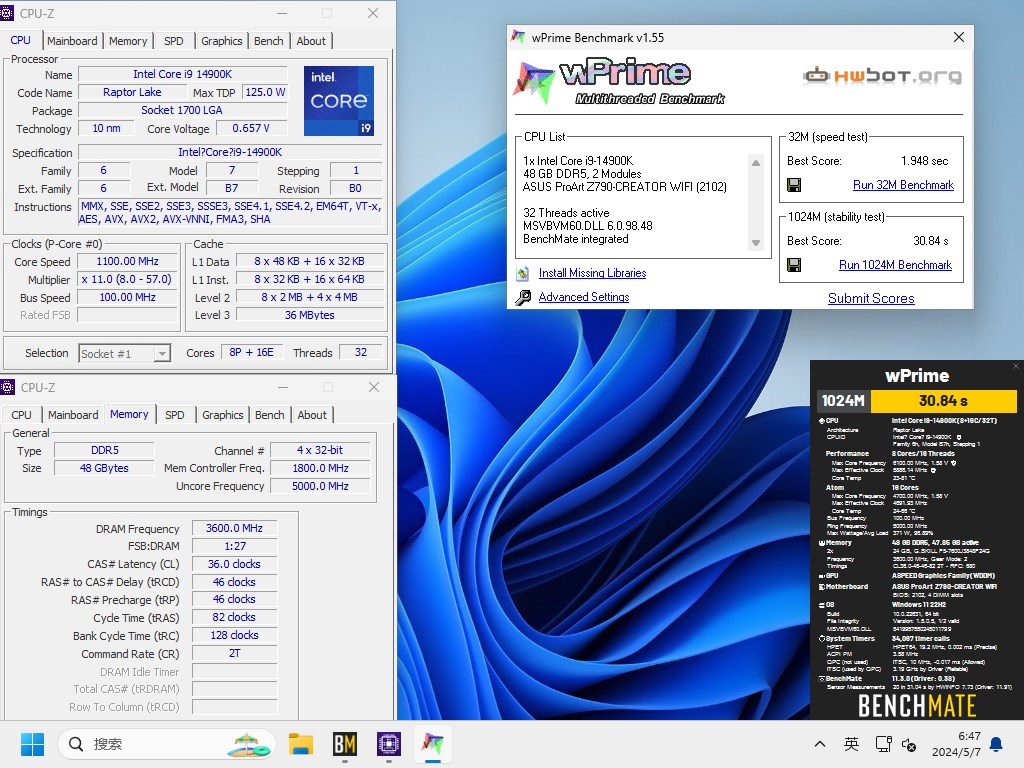Viewport: 1024px width, 768px height.
Task: Click the icon beside Install Missing Libraries
Action: click(x=522, y=273)
